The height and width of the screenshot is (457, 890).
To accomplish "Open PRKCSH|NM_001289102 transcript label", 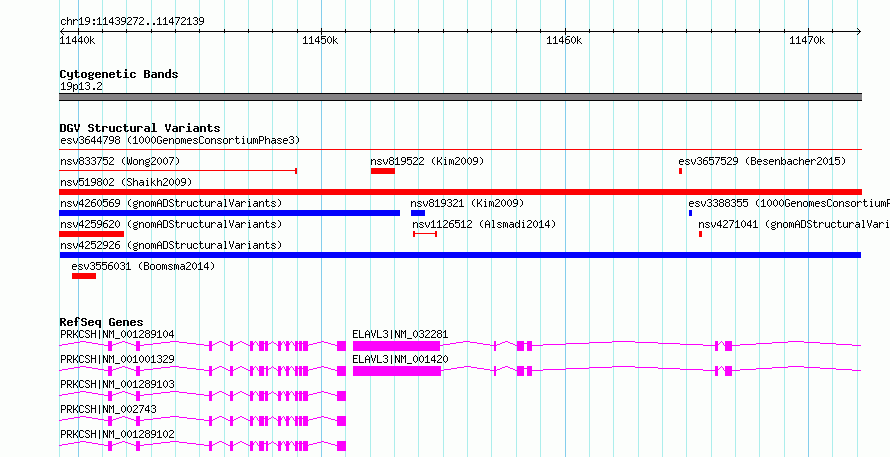I will pos(117,434).
